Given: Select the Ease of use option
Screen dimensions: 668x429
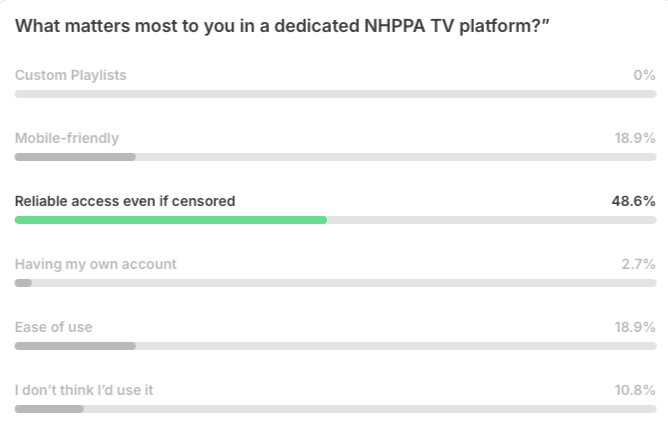Looking at the screenshot, I should tap(54, 327).
